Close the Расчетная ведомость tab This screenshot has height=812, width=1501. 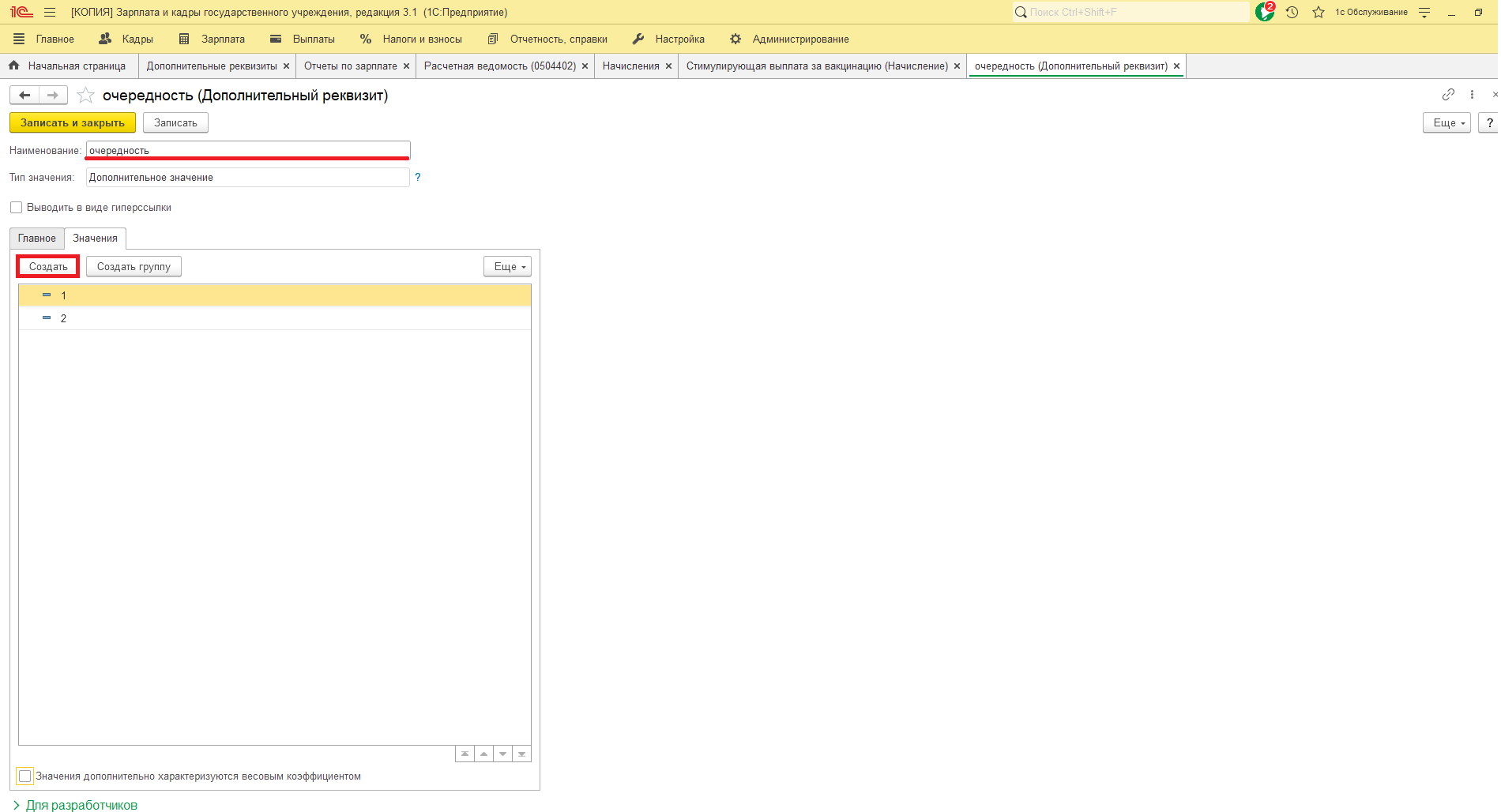[585, 66]
